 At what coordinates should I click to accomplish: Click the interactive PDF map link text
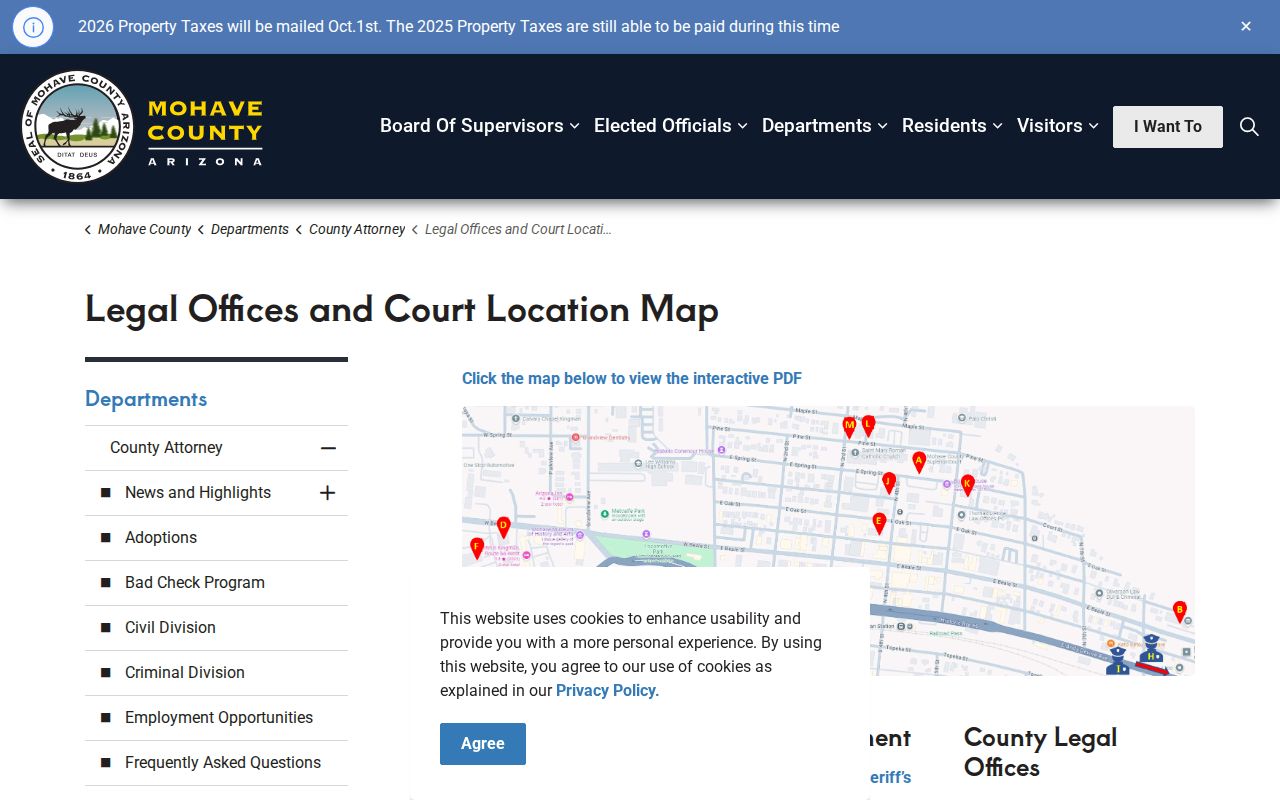[632, 379]
